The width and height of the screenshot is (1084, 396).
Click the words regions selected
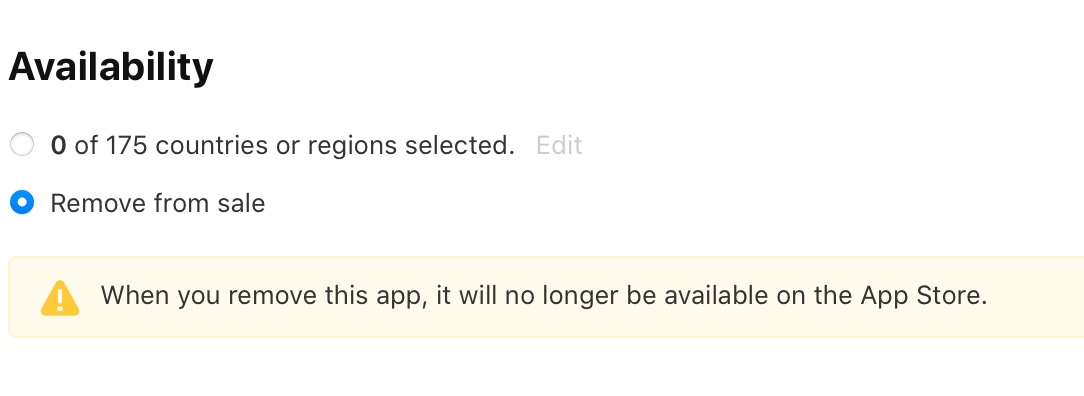411,146
